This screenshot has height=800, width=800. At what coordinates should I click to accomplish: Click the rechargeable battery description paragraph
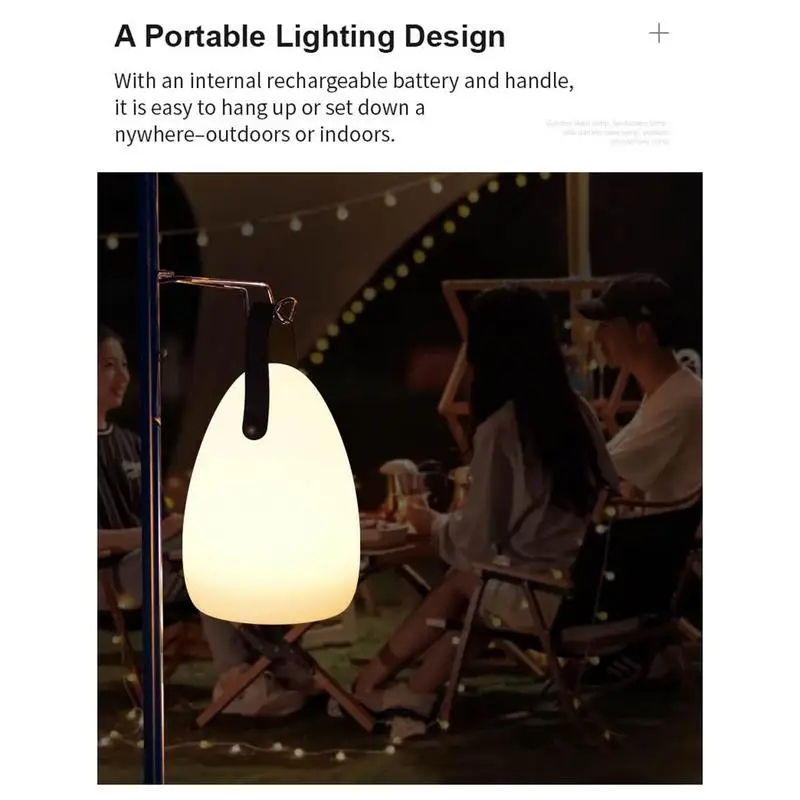tap(344, 108)
